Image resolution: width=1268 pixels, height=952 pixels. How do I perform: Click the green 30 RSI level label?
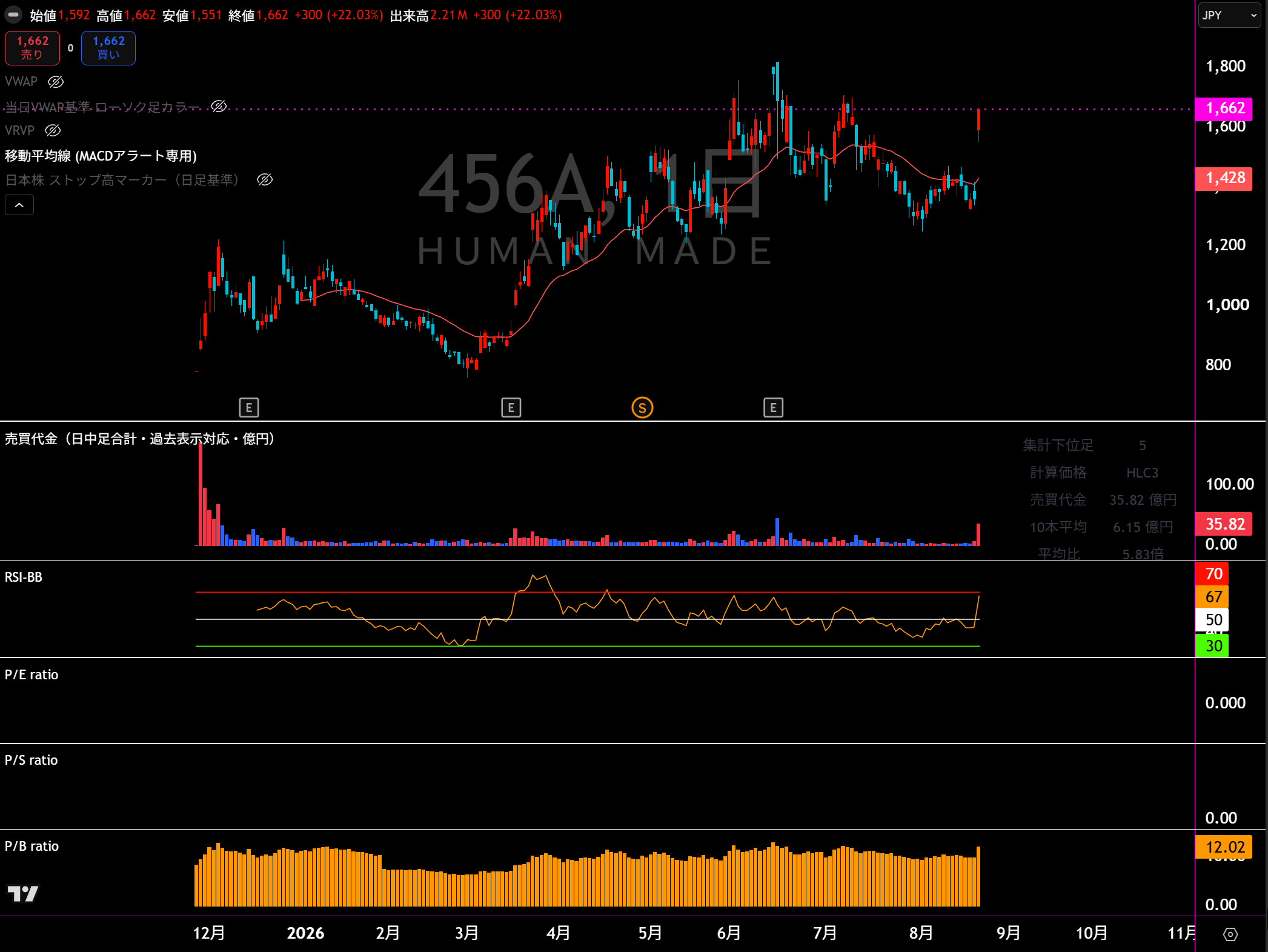pyautogui.click(x=1212, y=646)
